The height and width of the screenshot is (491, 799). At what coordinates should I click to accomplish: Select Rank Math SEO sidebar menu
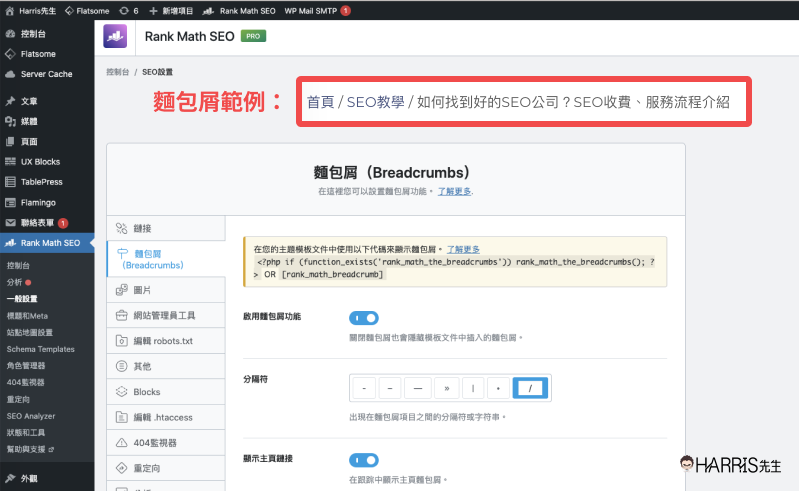pyautogui.click(x=47, y=243)
